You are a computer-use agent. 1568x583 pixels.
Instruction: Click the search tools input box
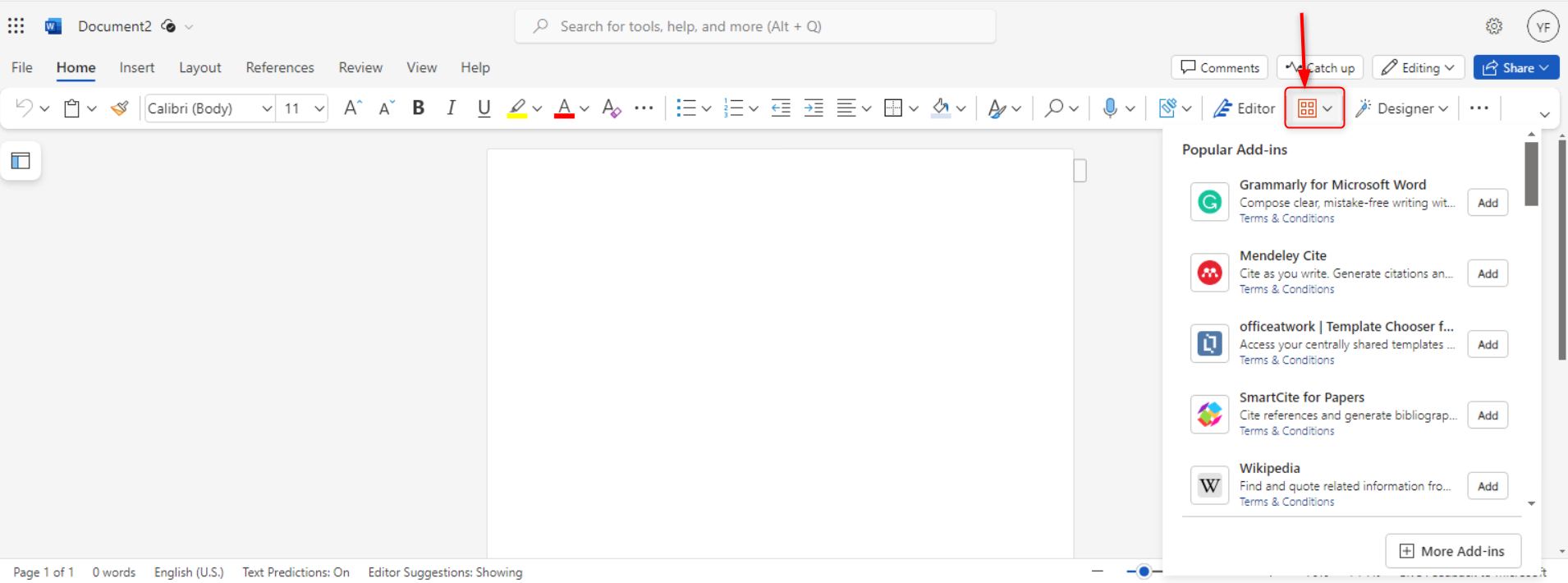755,26
